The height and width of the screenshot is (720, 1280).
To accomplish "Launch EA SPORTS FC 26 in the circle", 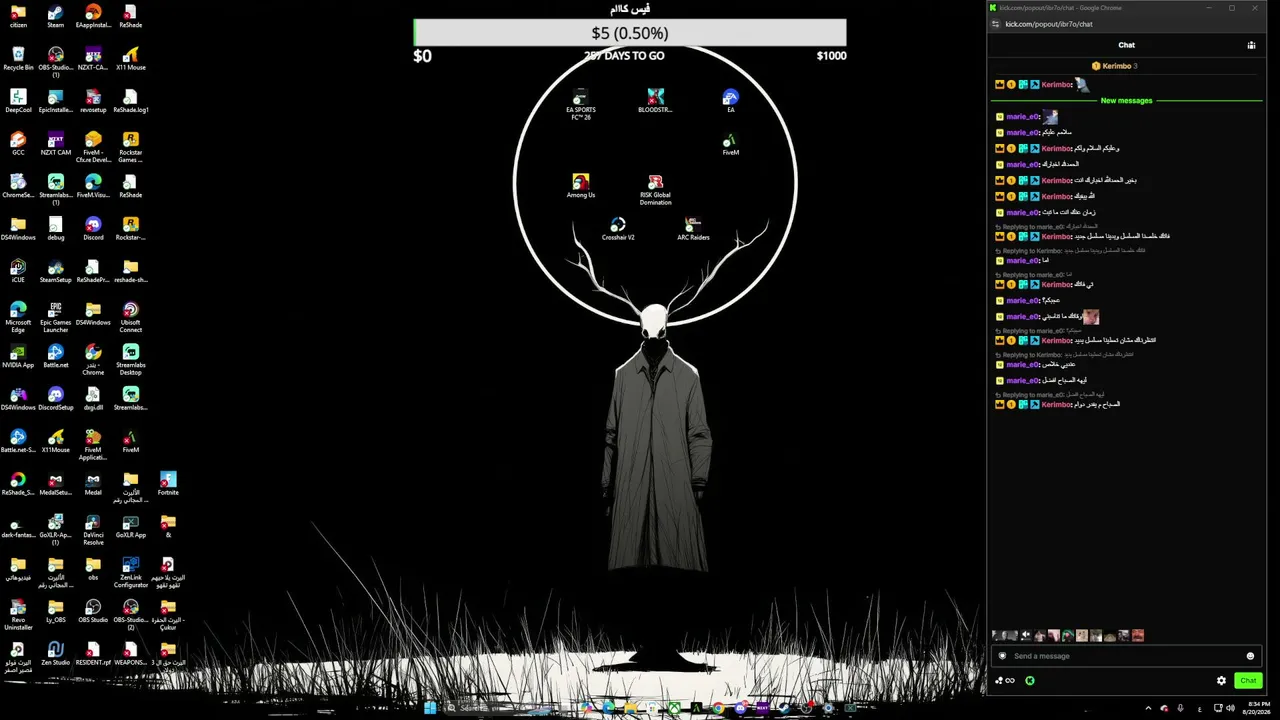I will click(x=580, y=104).
